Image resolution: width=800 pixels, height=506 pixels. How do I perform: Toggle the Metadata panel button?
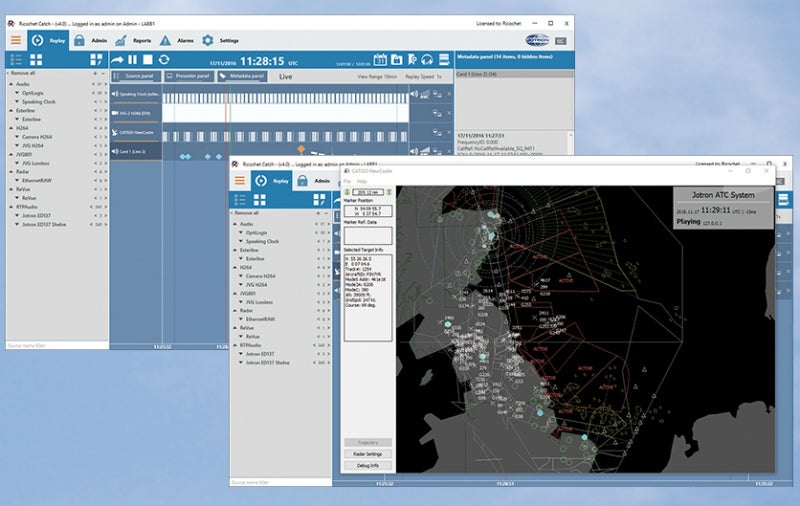click(x=242, y=76)
